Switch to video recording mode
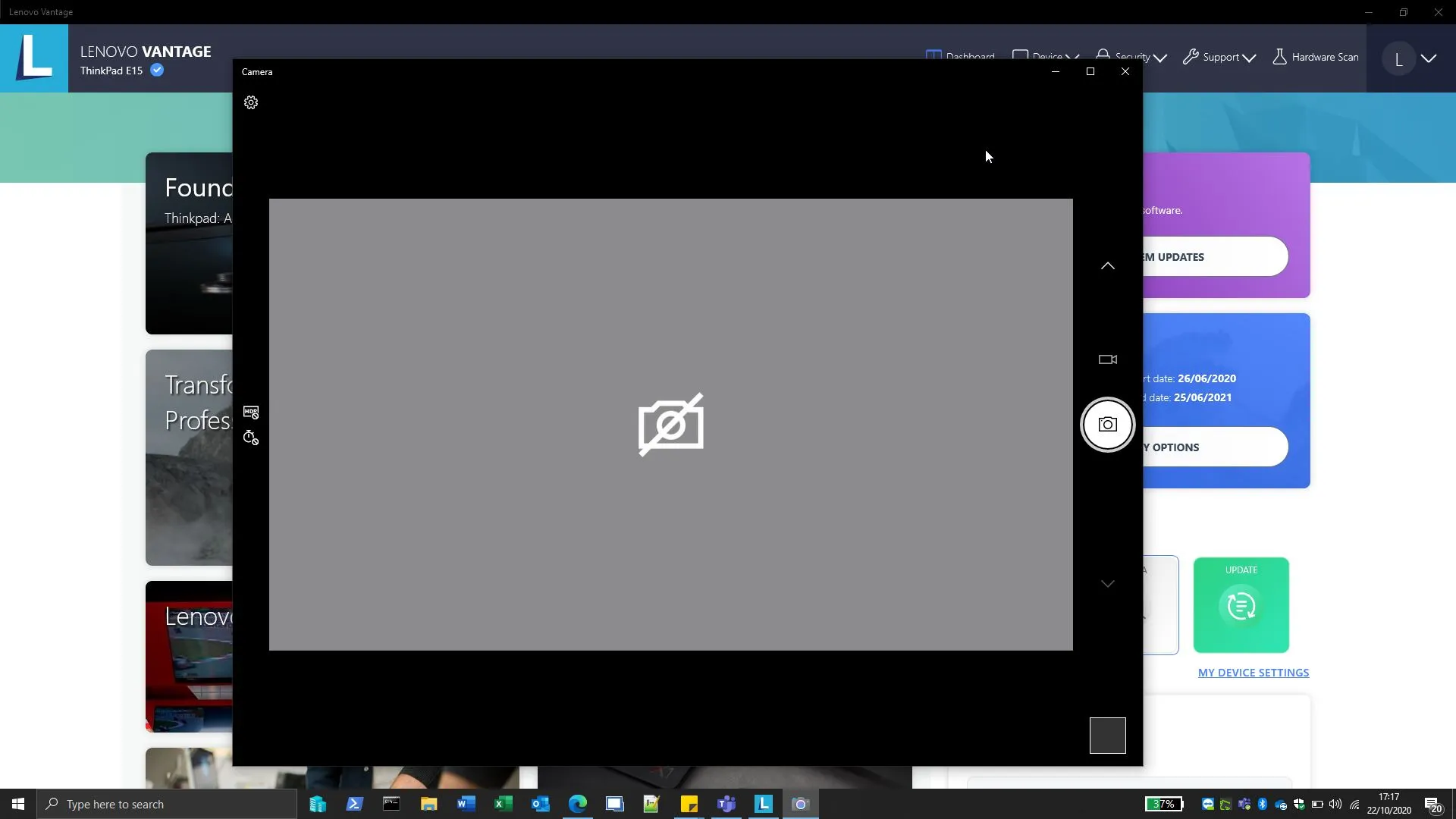The width and height of the screenshot is (1456, 819). (1107, 359)
